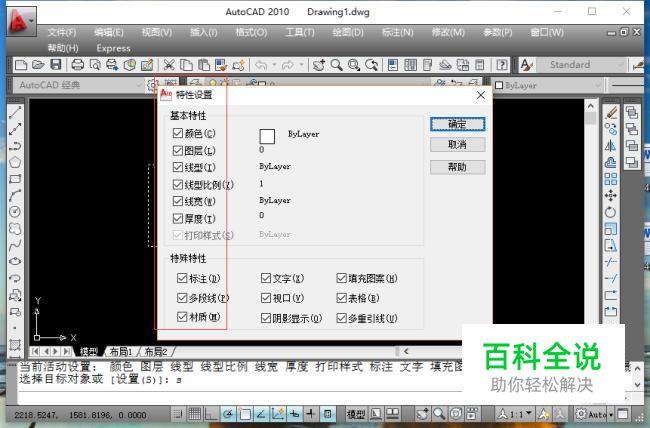
Task: Click the Plot Preview icon
Action: coord(95,65)
